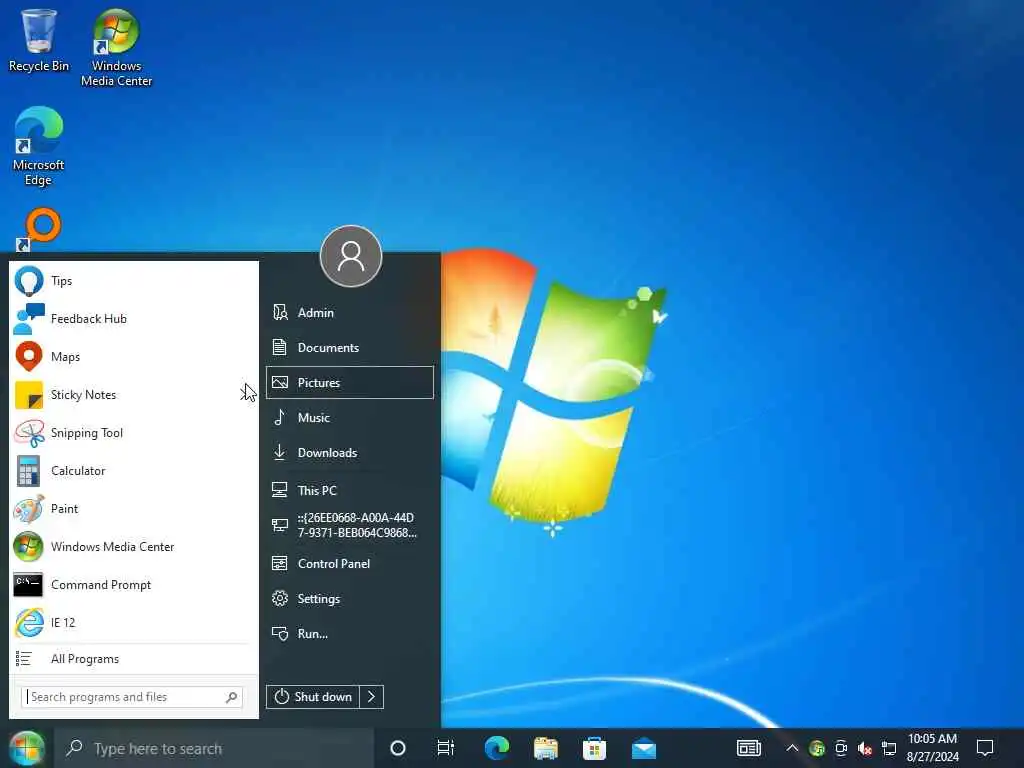Viewport: 1024px width, 768px height.
Task: Open the Mail app on taskbar
Action: click(643, 748)
